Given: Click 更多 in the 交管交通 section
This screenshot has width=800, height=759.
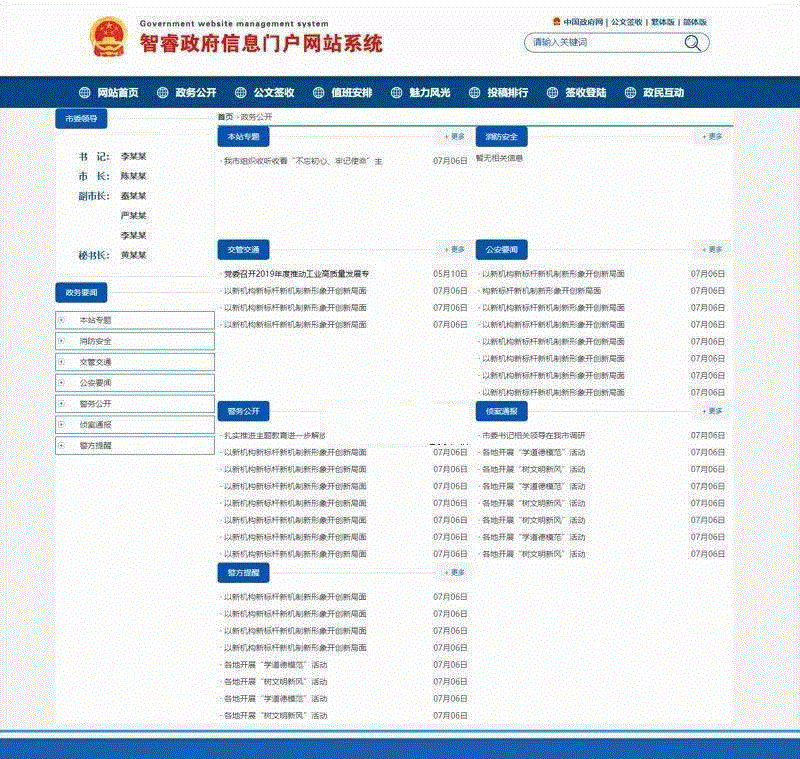Looking at the screenshot, I should click(x=455, y=249).
